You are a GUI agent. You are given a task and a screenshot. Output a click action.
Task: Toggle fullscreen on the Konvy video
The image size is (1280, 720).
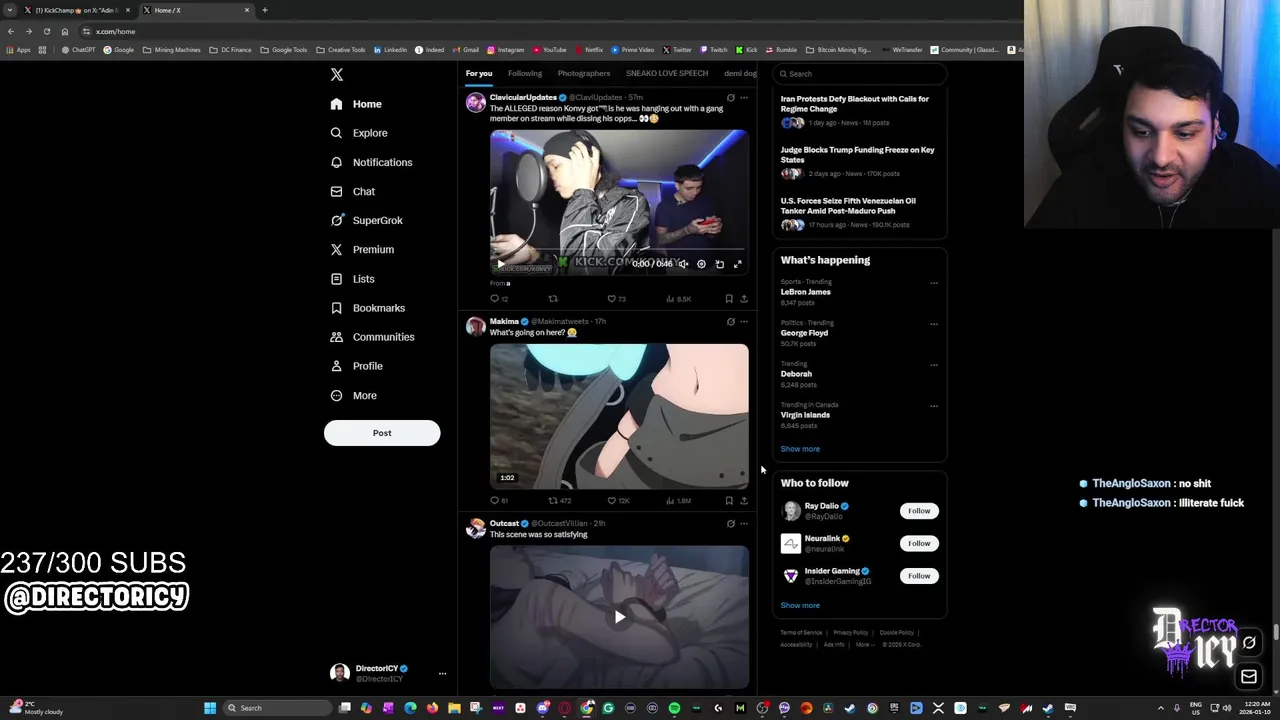click(738, 264)
